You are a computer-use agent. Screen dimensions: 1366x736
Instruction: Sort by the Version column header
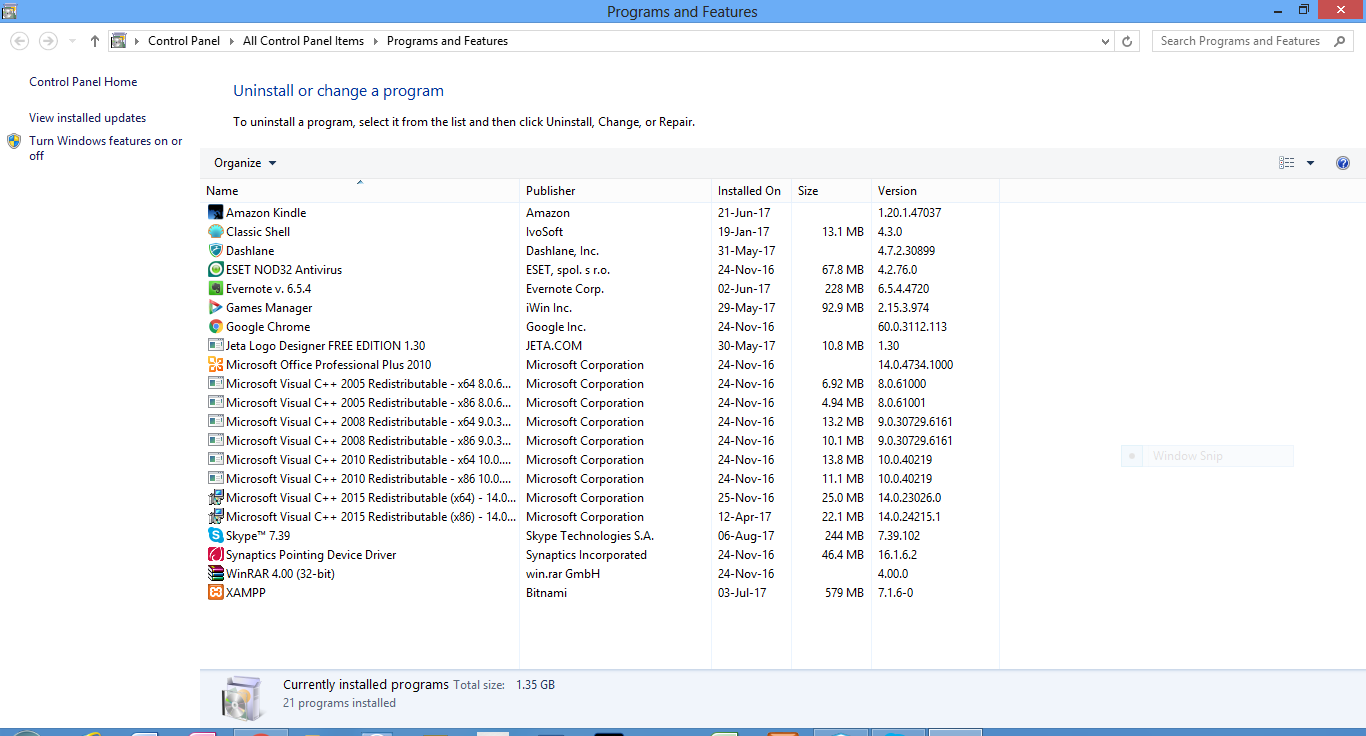click(935, 190)
